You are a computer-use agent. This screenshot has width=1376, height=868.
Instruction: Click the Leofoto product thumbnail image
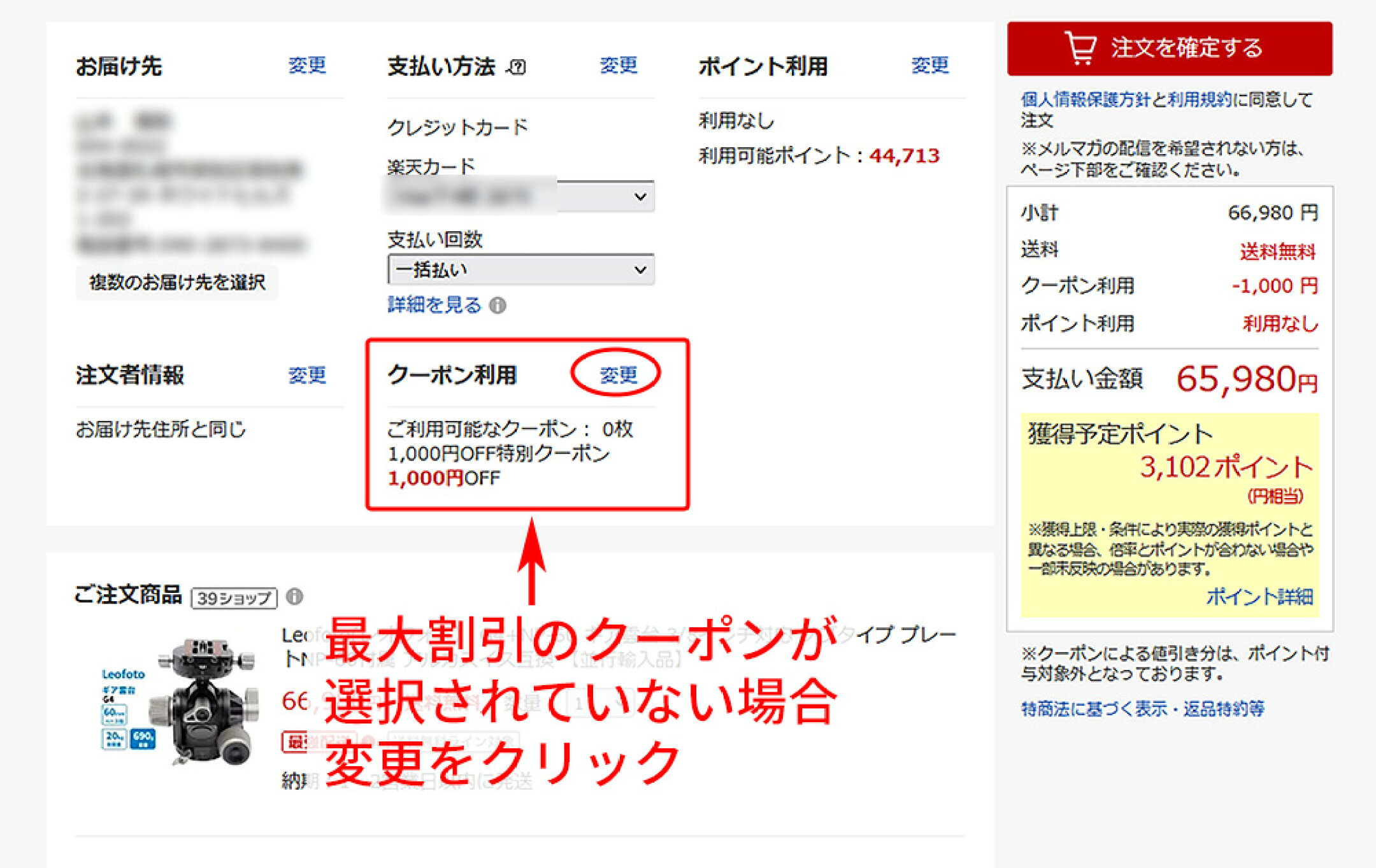[180, 701]
